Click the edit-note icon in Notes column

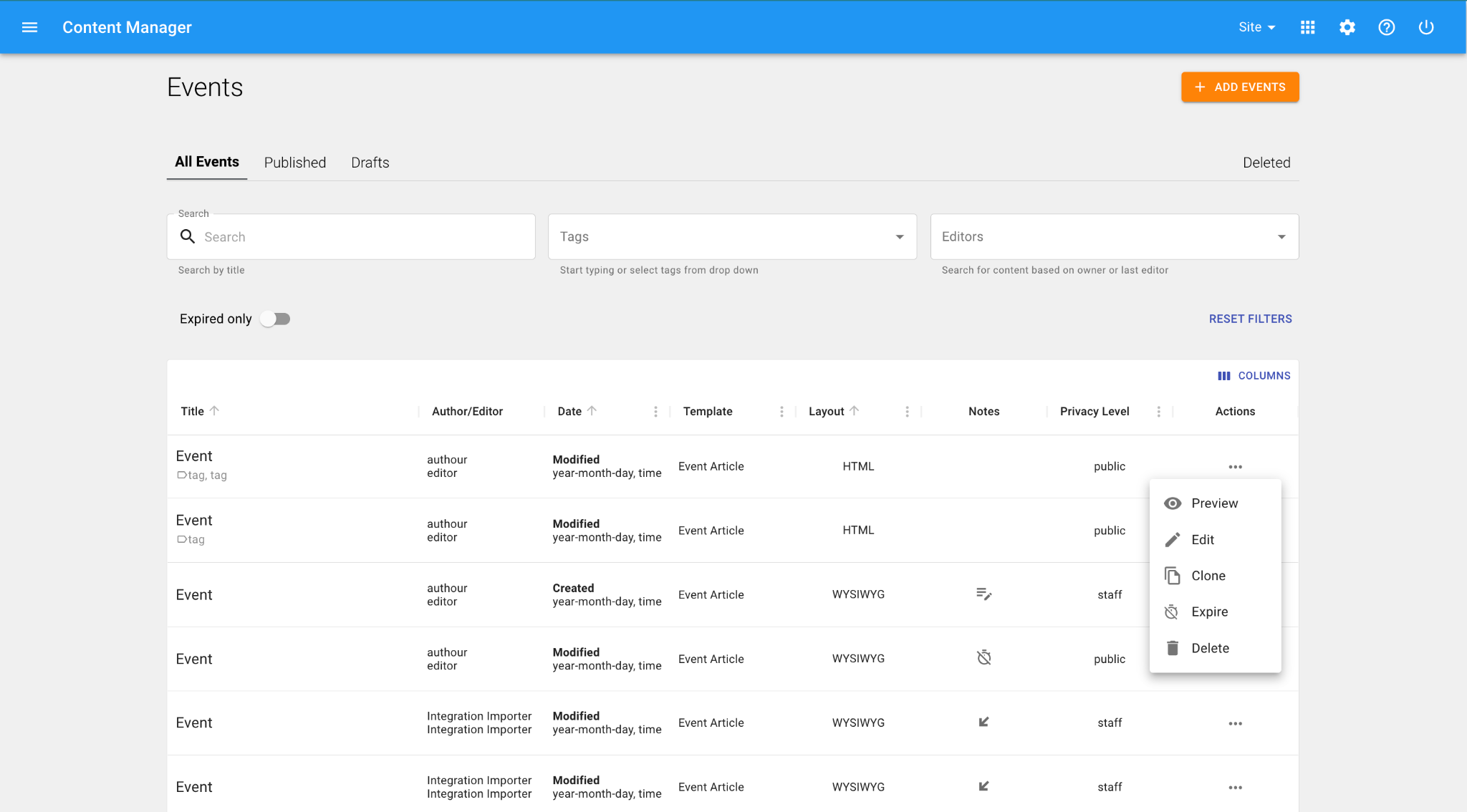(983, 594)
